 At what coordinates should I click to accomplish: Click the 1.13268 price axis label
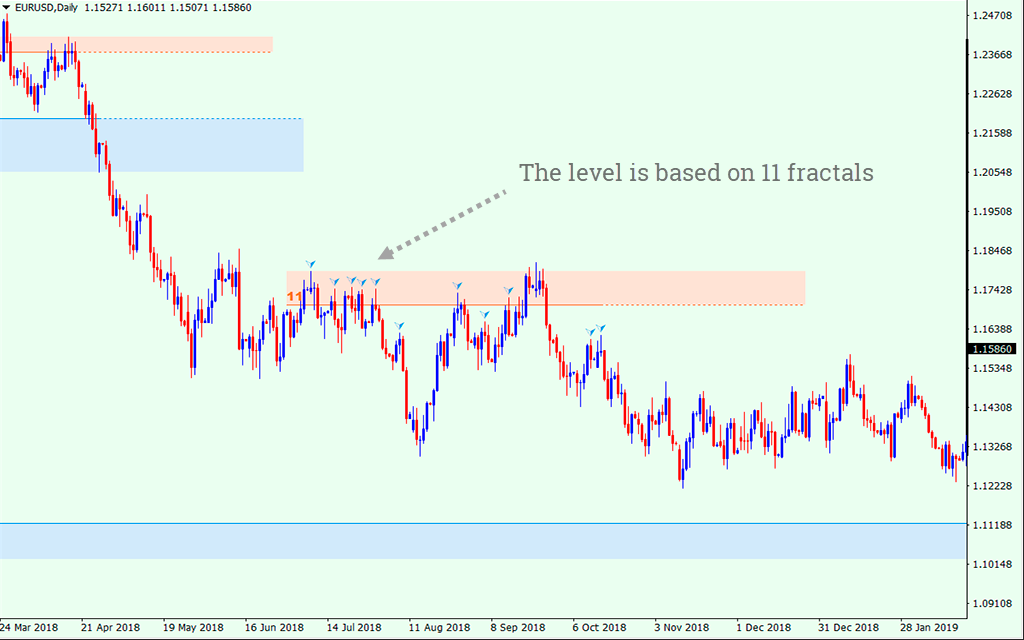(992, 447)
